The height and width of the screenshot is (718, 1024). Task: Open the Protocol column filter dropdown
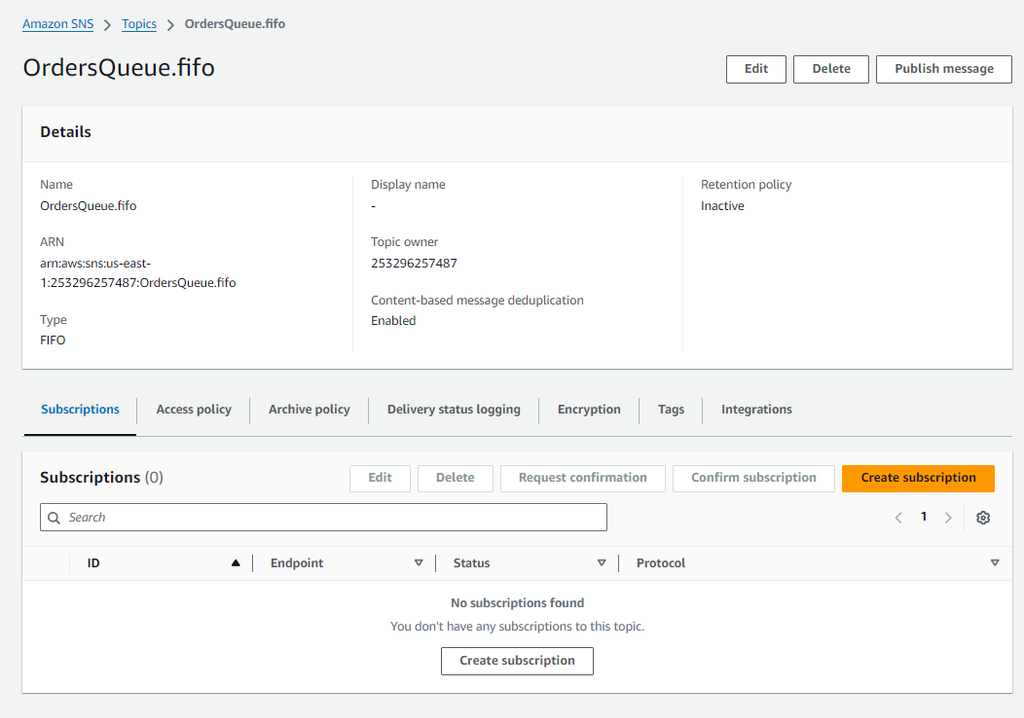pos(995,562)
